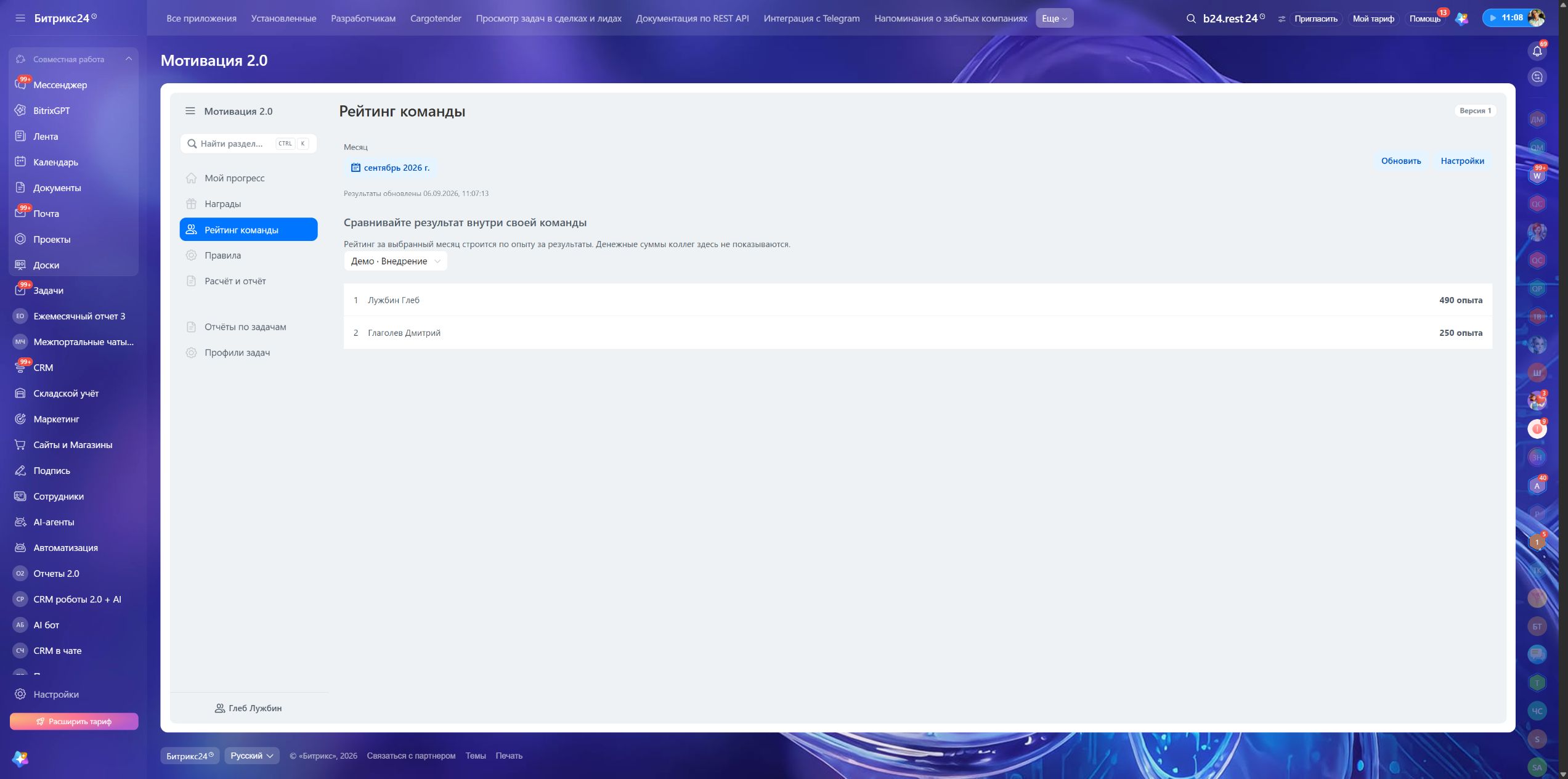Open Награды page
1568x779 pixels.
pyautogui.click(x=248, y=204)
